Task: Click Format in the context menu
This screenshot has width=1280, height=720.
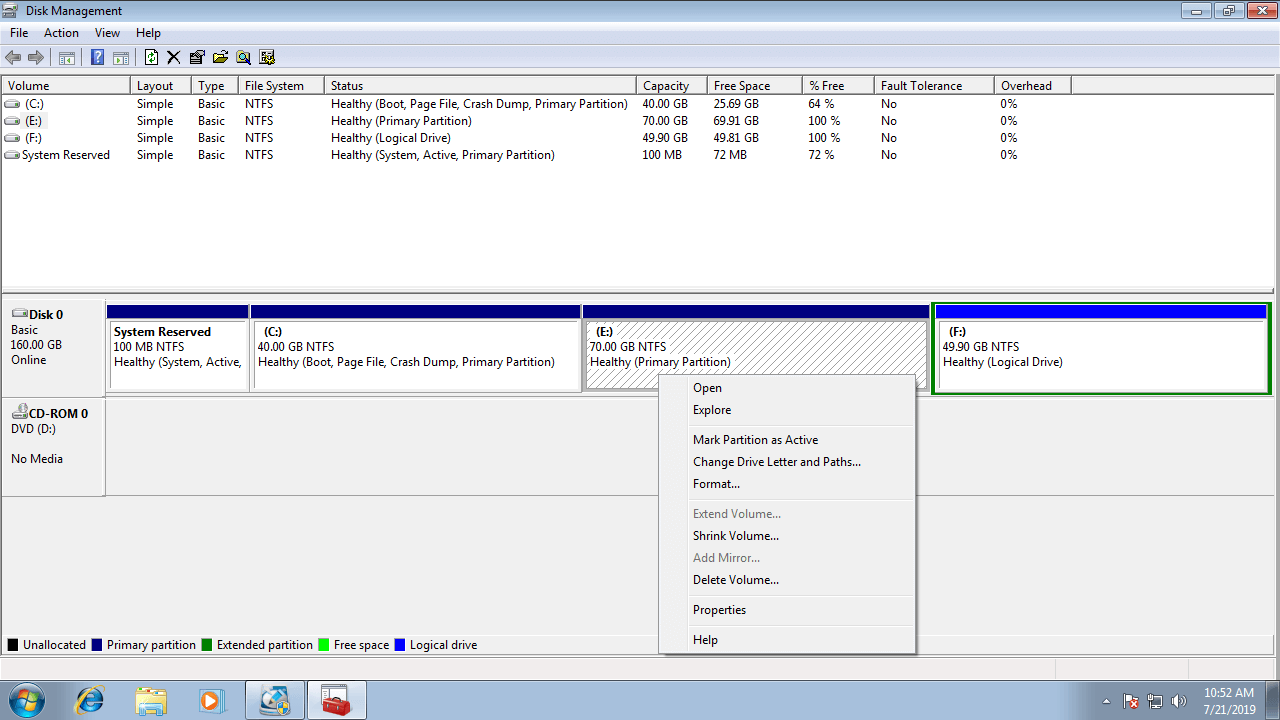Action: [716, 484]
